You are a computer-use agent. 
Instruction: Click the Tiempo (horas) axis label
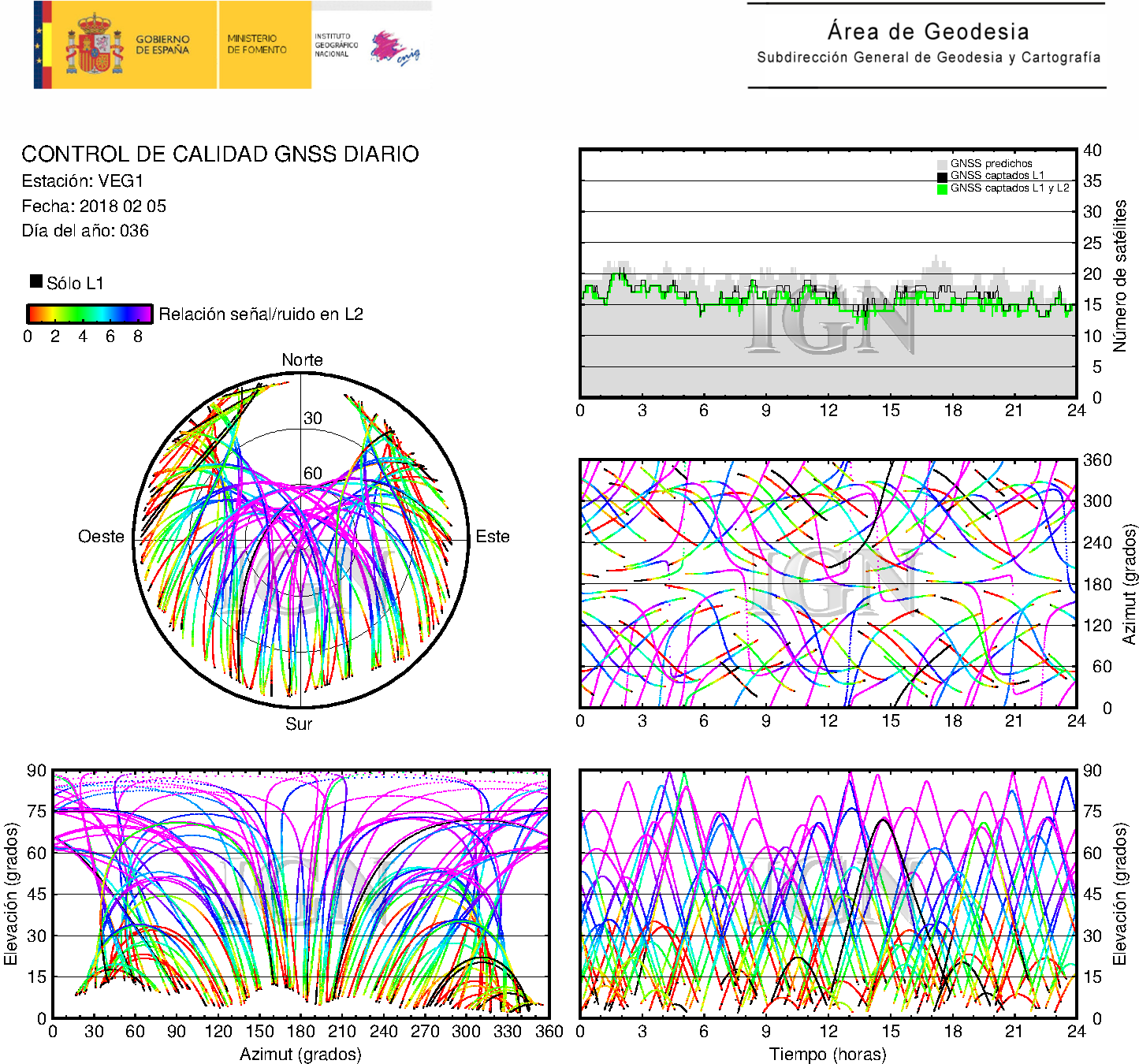pyautogui.click(x=827, y=1054)
